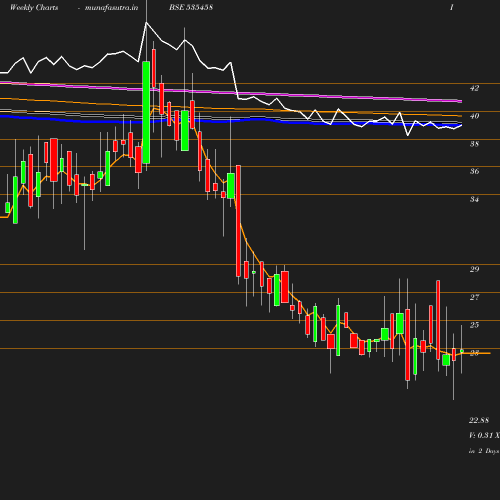Viewport: 500px width, 500px height.
Task: Click the price axis label 40
Action: point(474,116)
